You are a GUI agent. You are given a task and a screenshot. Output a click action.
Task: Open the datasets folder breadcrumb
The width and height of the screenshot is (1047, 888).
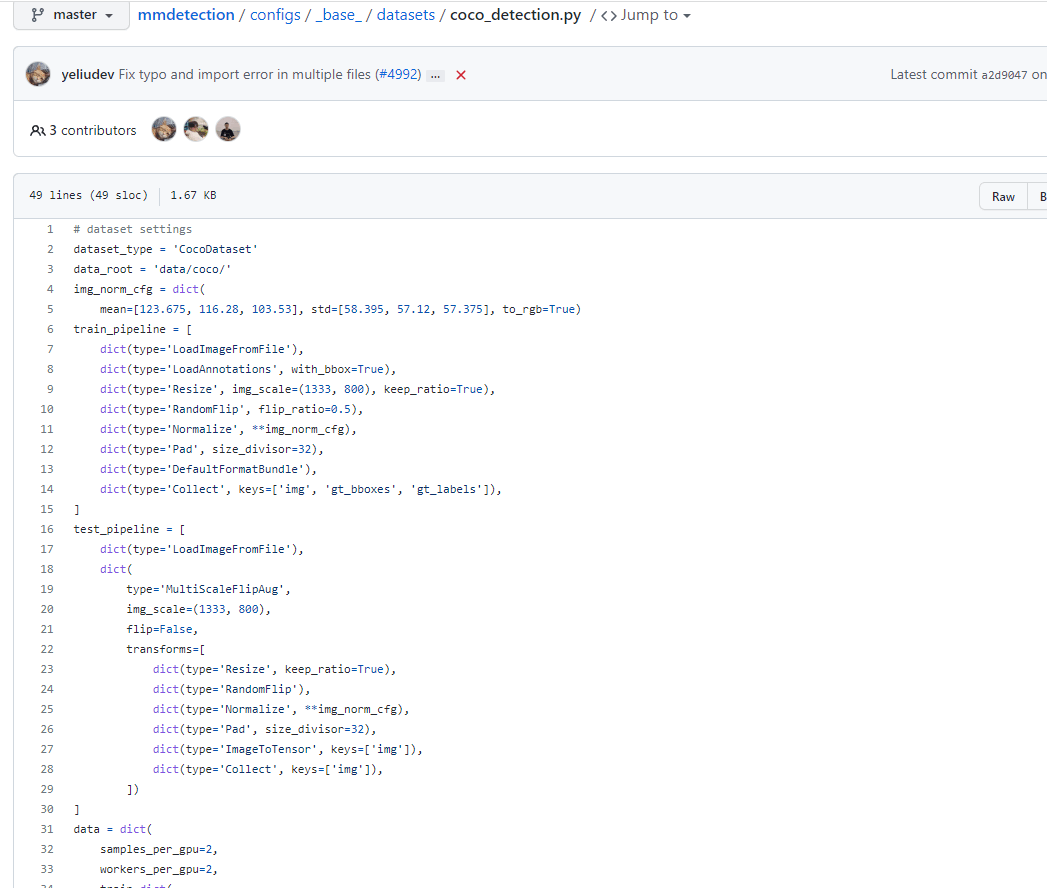tap(406, 15)
